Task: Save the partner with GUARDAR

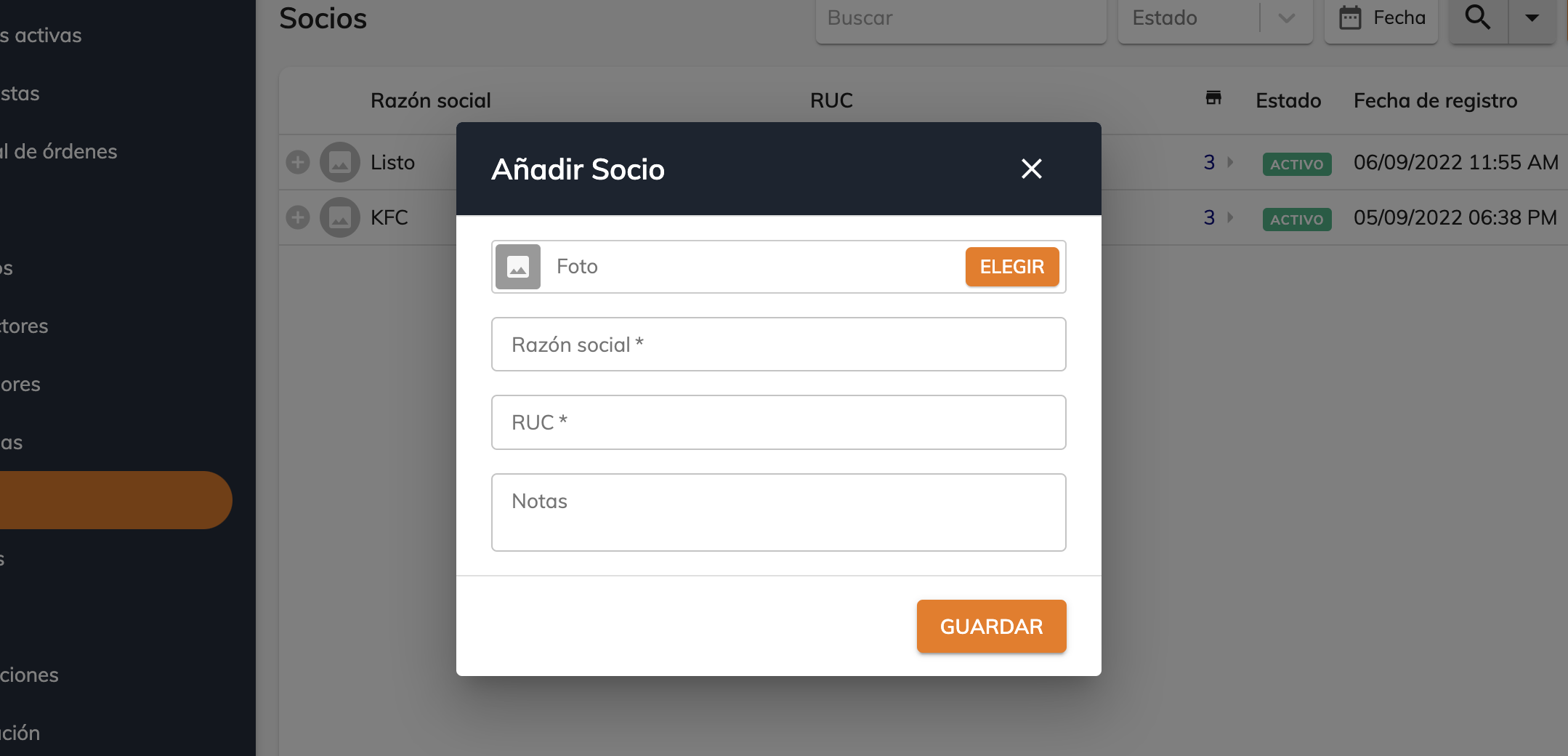Action: pyautogui.click(x=991, y=626)
